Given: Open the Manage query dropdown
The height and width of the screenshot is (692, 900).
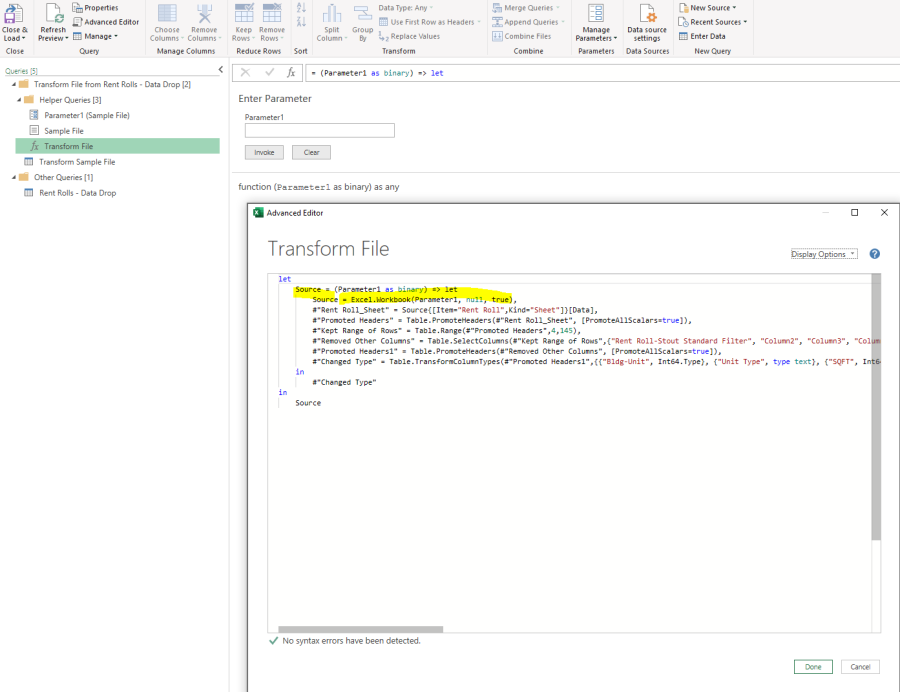Looking at the screenshot, I should coord(95,36).
